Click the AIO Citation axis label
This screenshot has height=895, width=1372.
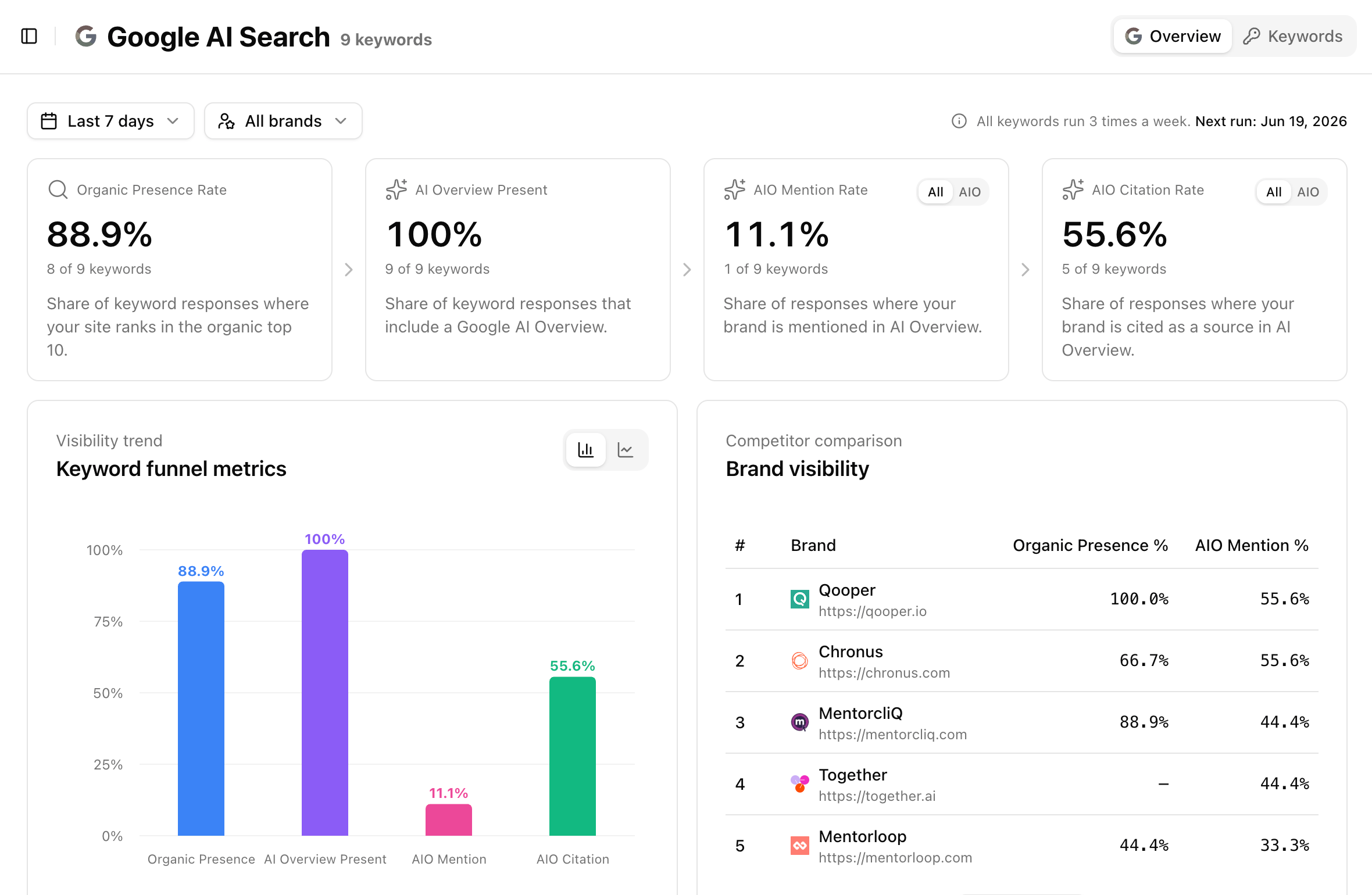pyautogui.click(x=573, y=859)
